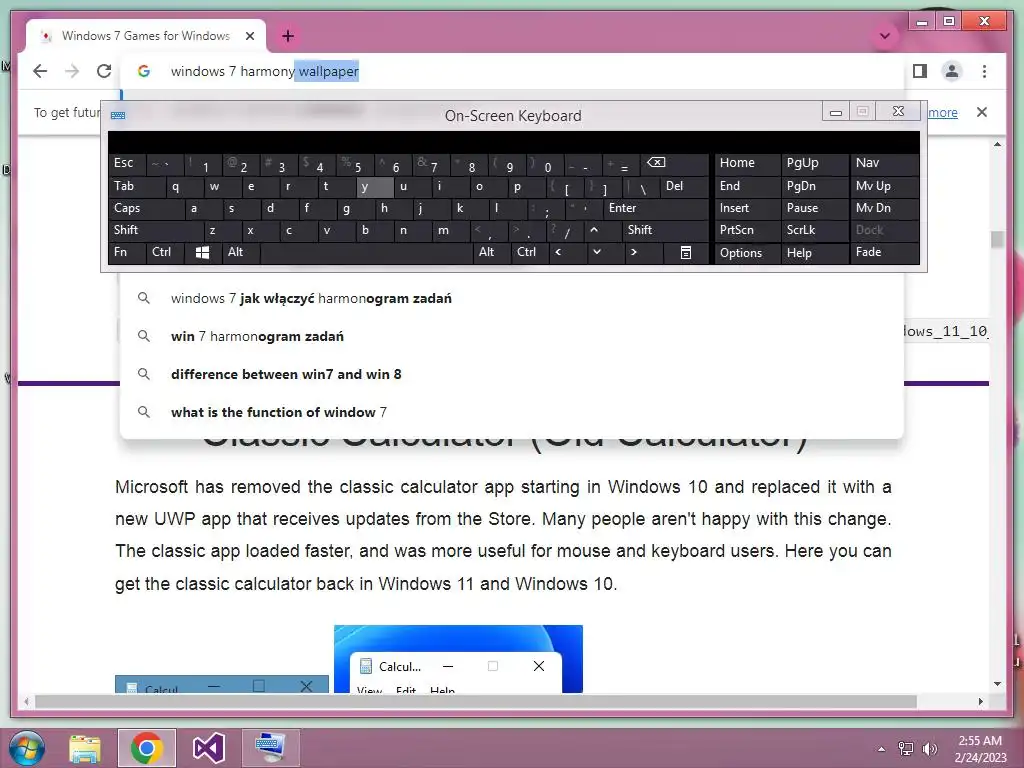Reload the page with refresh icon

point(104,71)
